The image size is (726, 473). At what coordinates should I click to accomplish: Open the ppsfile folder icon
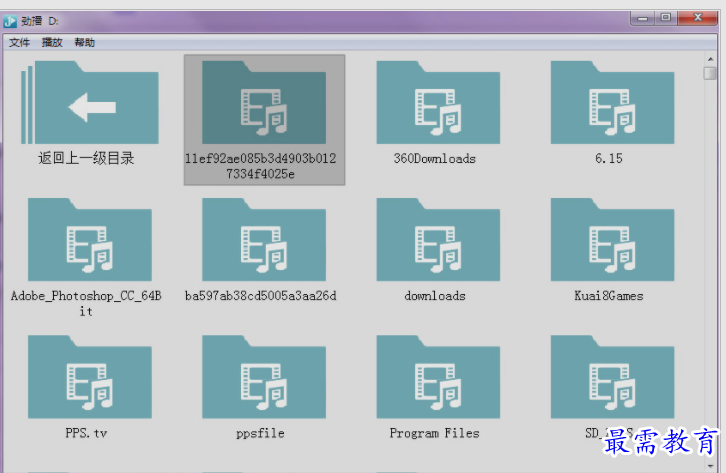(264, 377)
